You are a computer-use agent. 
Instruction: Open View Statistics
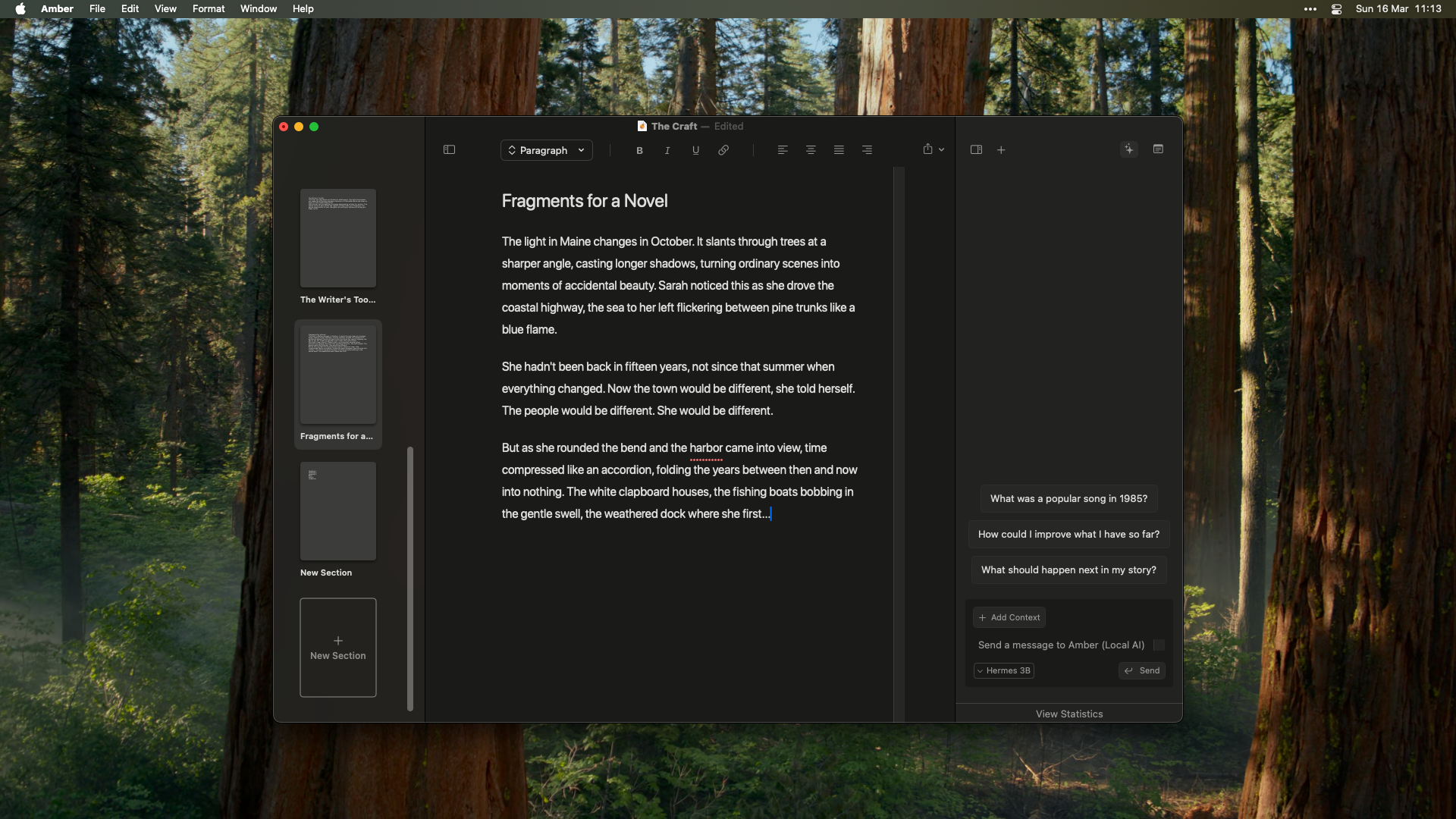(1069, 714)
